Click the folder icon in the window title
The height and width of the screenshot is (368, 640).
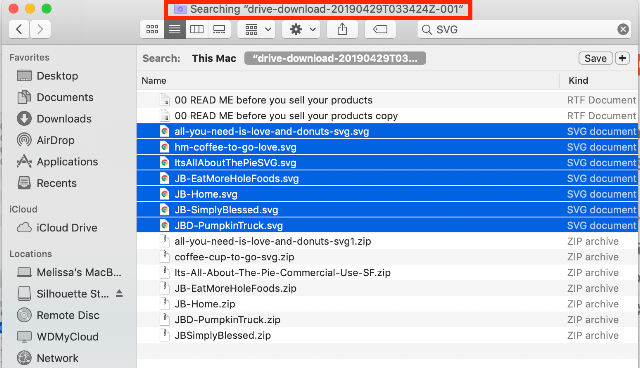[180, 9]
